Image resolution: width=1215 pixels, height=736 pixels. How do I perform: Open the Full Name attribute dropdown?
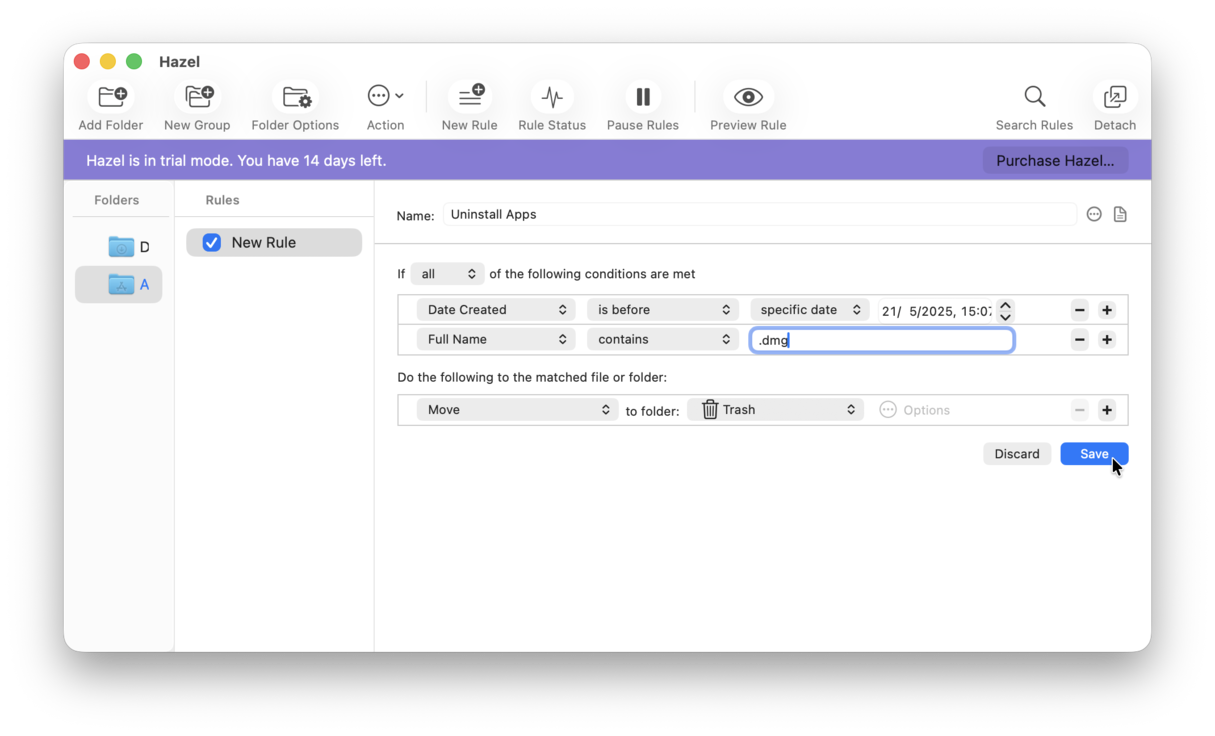[x=496, y=340]
